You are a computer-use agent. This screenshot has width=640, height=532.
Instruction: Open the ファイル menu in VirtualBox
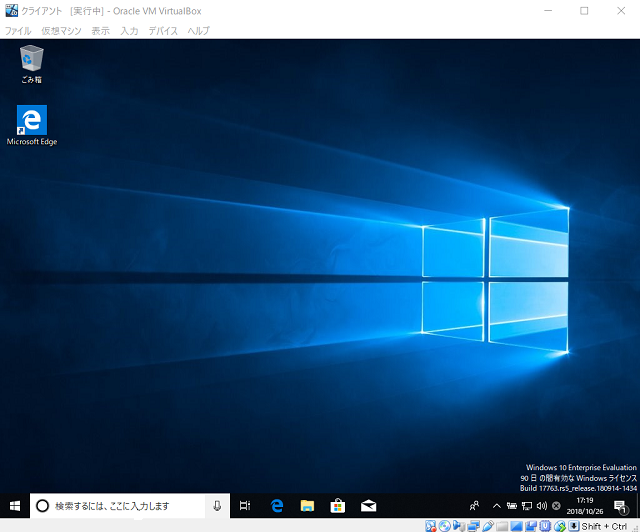click(x=18, y=31)
